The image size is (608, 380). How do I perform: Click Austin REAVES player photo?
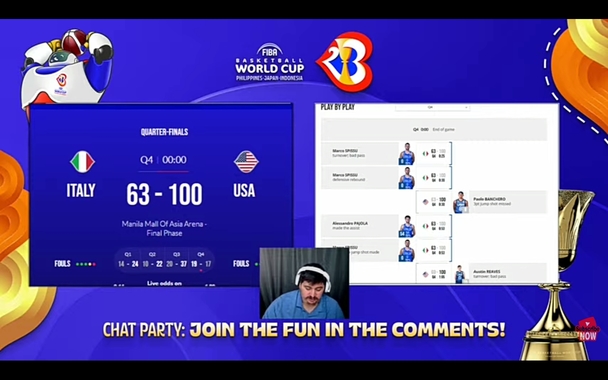click(x=460, y=274)
